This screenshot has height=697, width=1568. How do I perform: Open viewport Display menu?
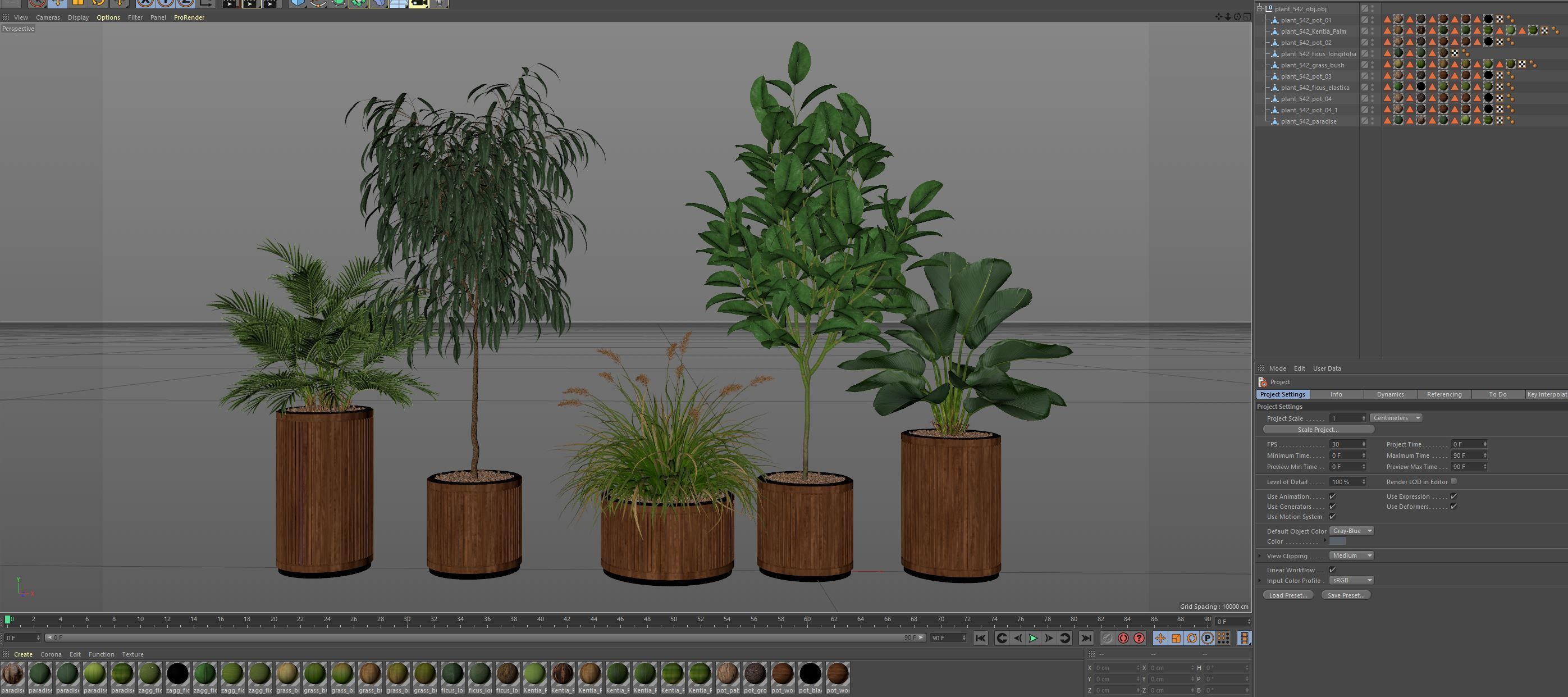[x=78, y=17]
